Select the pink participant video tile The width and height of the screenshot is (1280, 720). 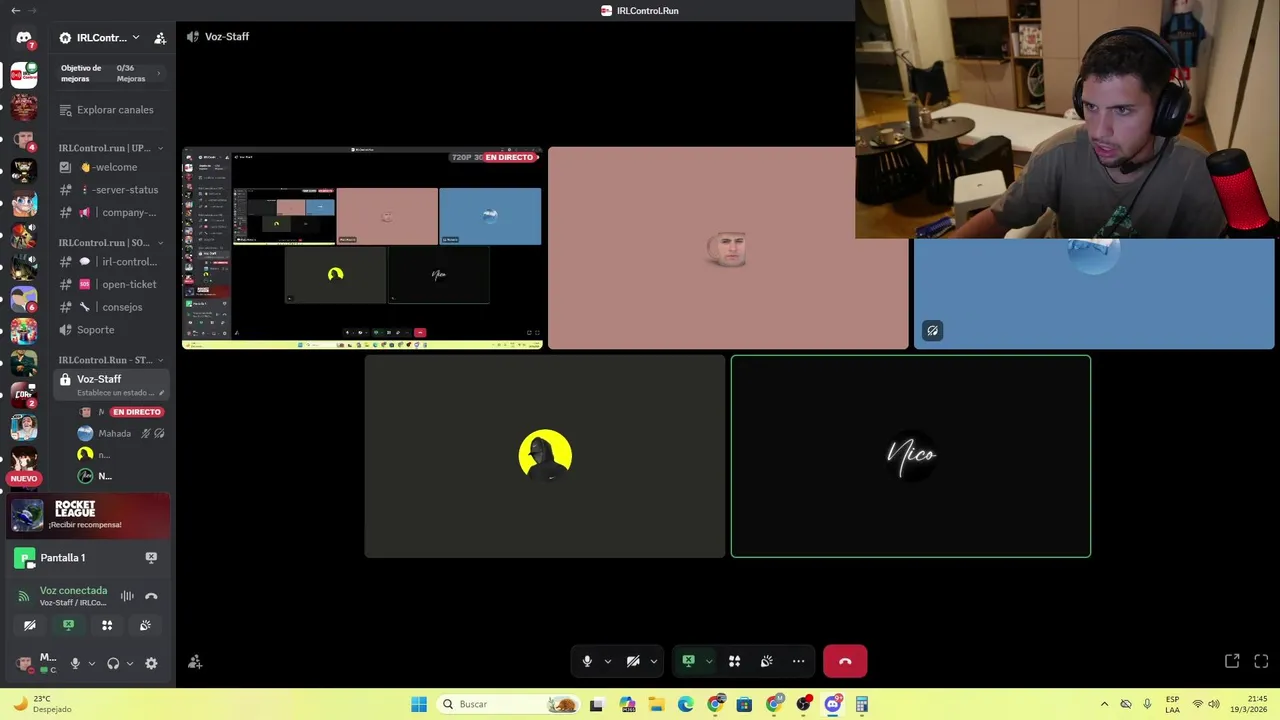[x=728, y=248]
